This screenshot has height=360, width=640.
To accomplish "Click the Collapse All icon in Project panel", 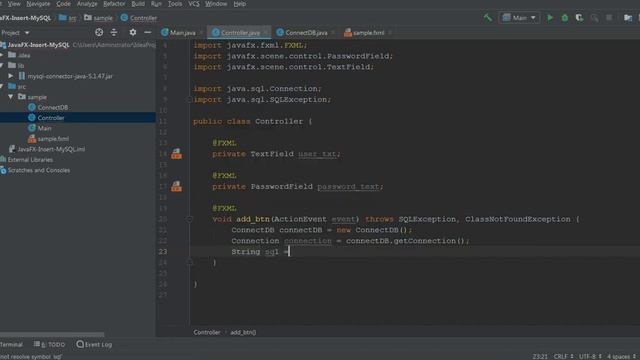I will tap(114, 32).
